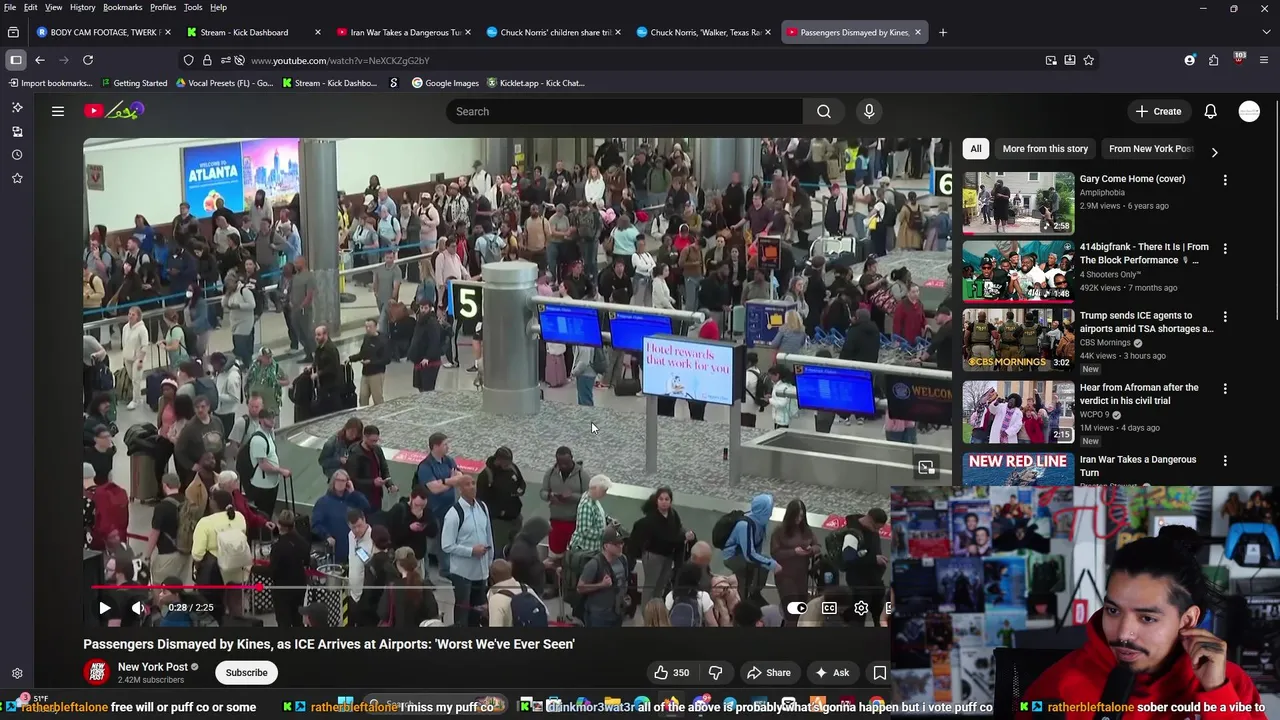Open a new browser tab

point(942,32)
